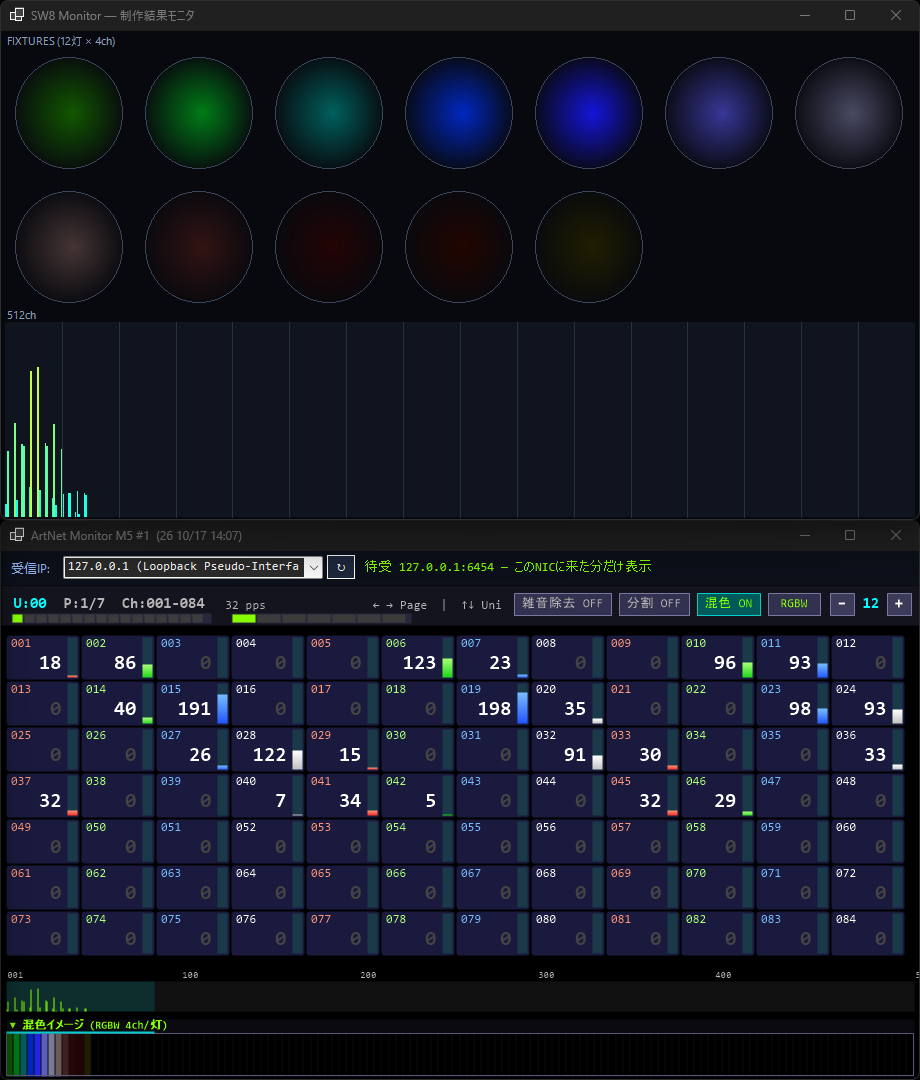Click the ArtNet Monitor M5 title bar icon
This screenshot has height=1080, width=920.
tap(17, 535)
